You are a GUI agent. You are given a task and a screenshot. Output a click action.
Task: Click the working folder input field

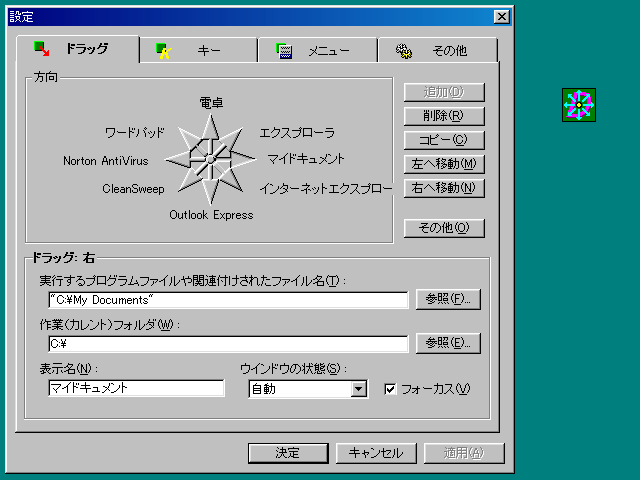228,344
